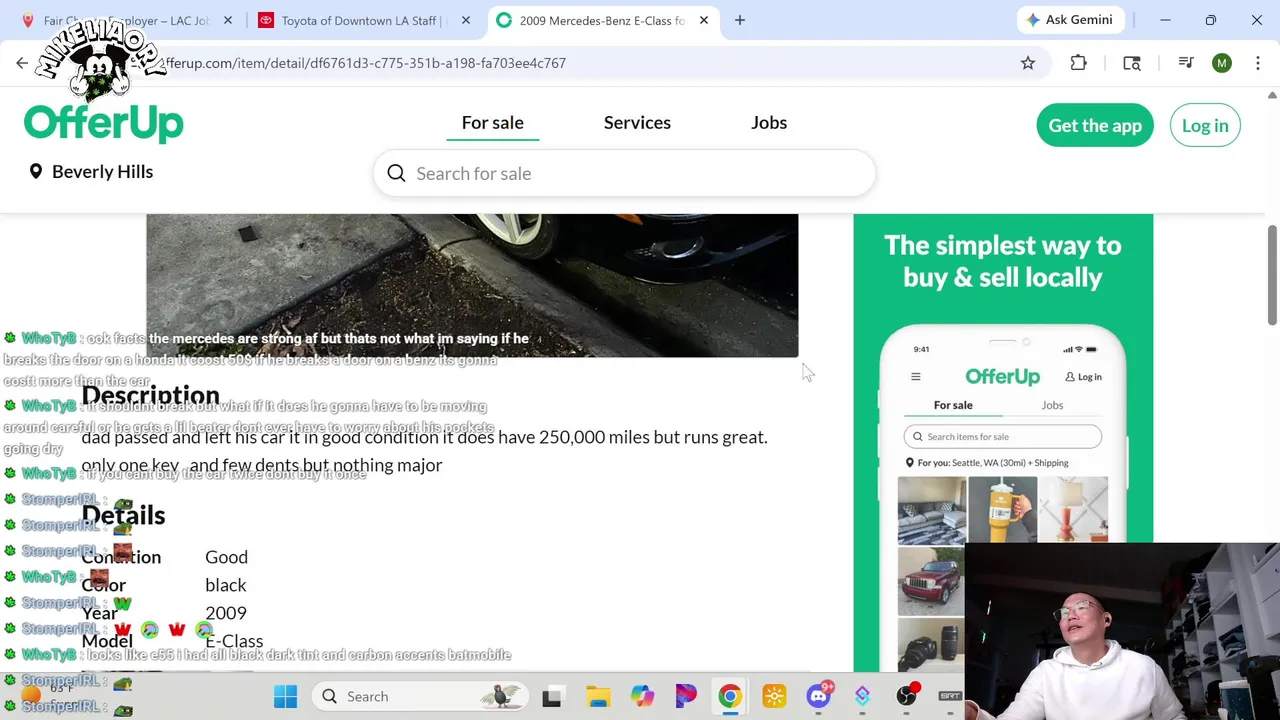Open the Chrome extensions puzzle icon
Image resolution: width=1280 pixels, height=720 pixels.
pos(1078,63)
